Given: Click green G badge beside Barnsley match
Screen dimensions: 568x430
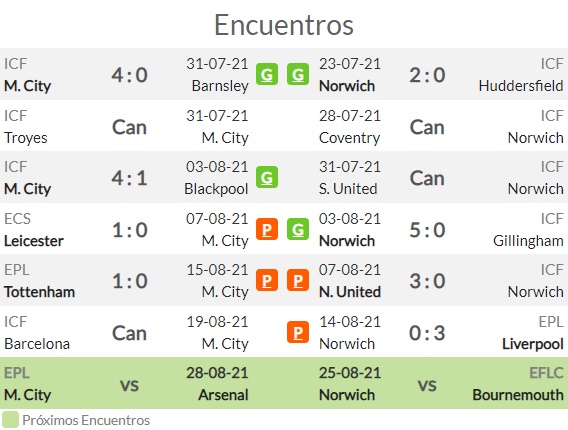Looking at the screenshot, I should 267,74.
